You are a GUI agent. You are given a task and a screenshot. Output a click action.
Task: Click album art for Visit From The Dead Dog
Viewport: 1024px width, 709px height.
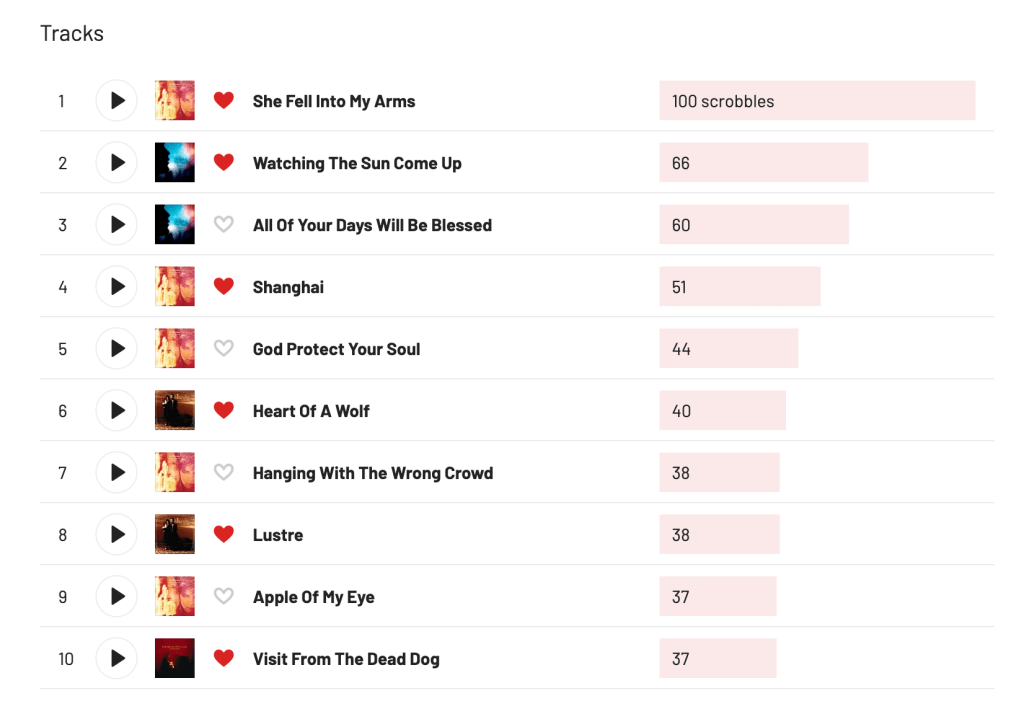click(x=175, y=659)
